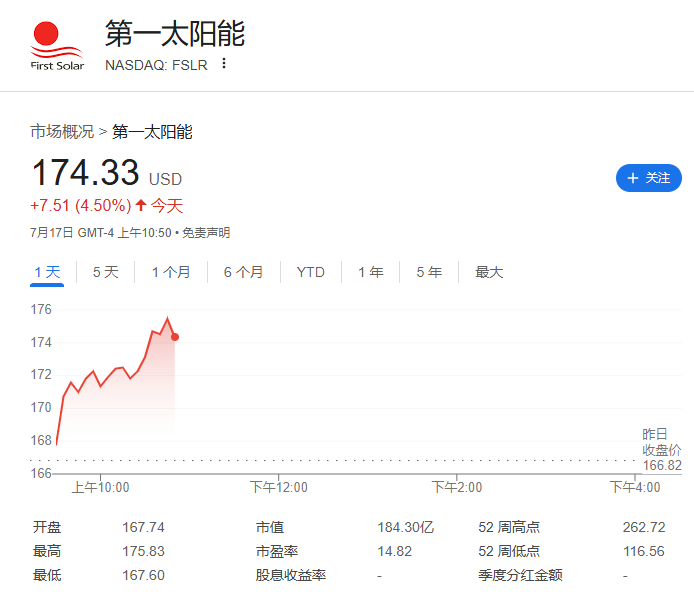Image resolution: width=694 pixels, height=600 pixels.
Task: Show the 1 年 chart range
Action: click(x=370, y=272)
